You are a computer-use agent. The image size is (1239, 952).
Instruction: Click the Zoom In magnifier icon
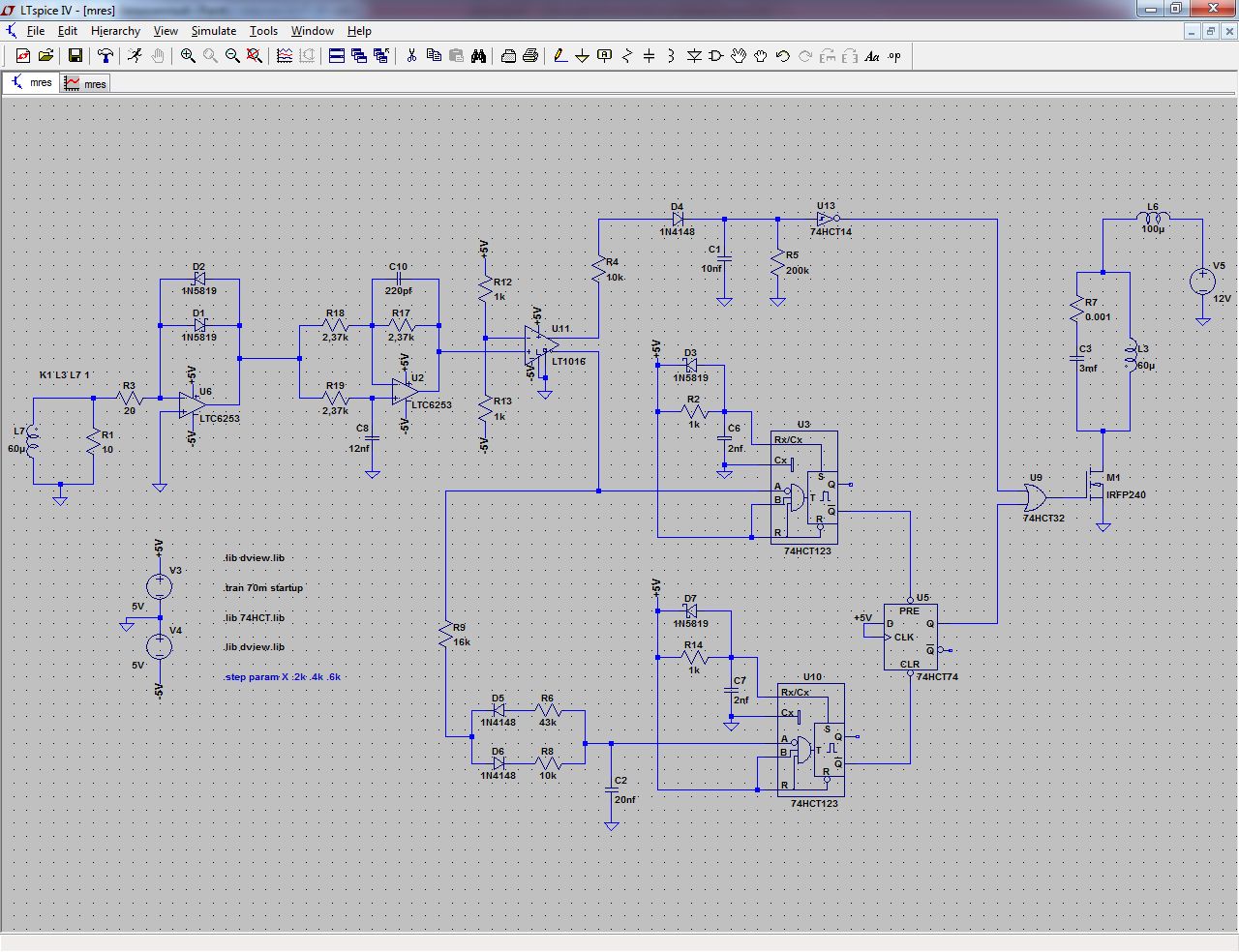pos(188,56)
